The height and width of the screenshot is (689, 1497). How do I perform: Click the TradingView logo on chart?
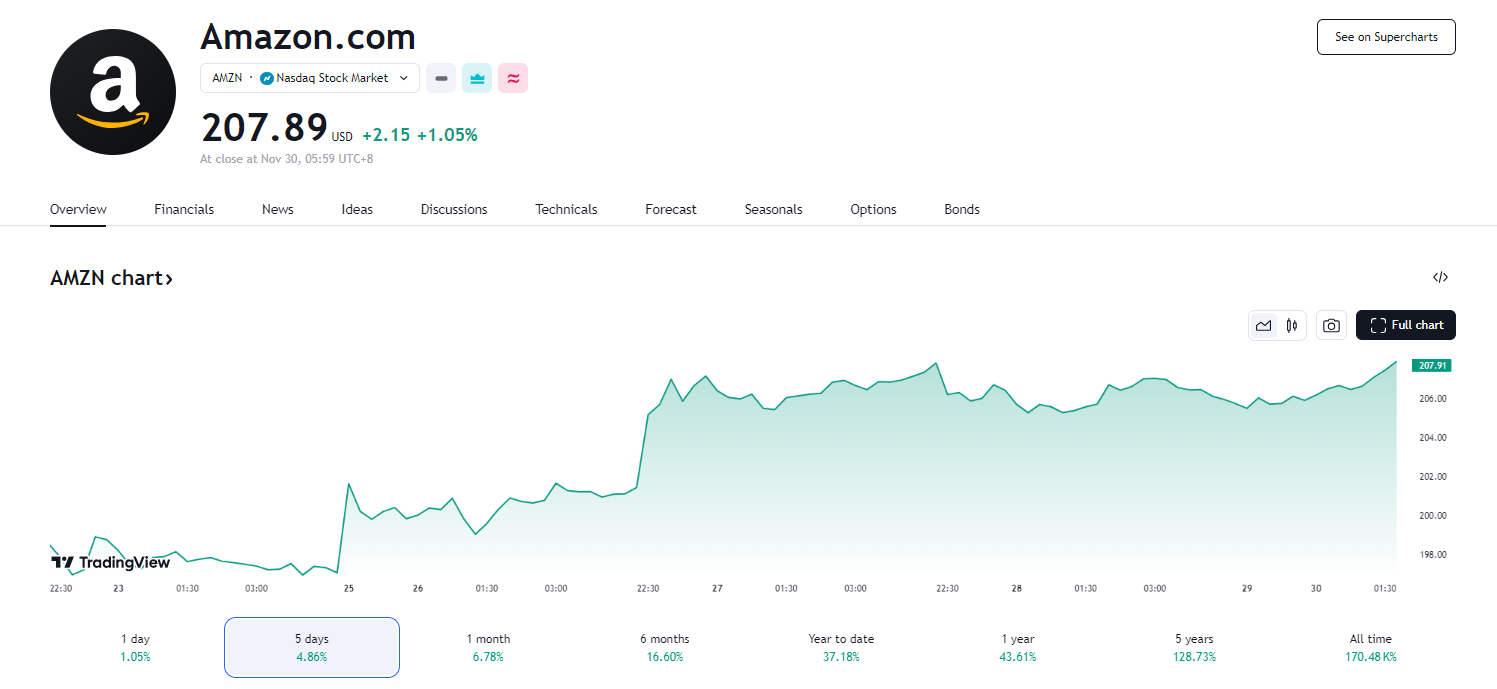point(111,562)
